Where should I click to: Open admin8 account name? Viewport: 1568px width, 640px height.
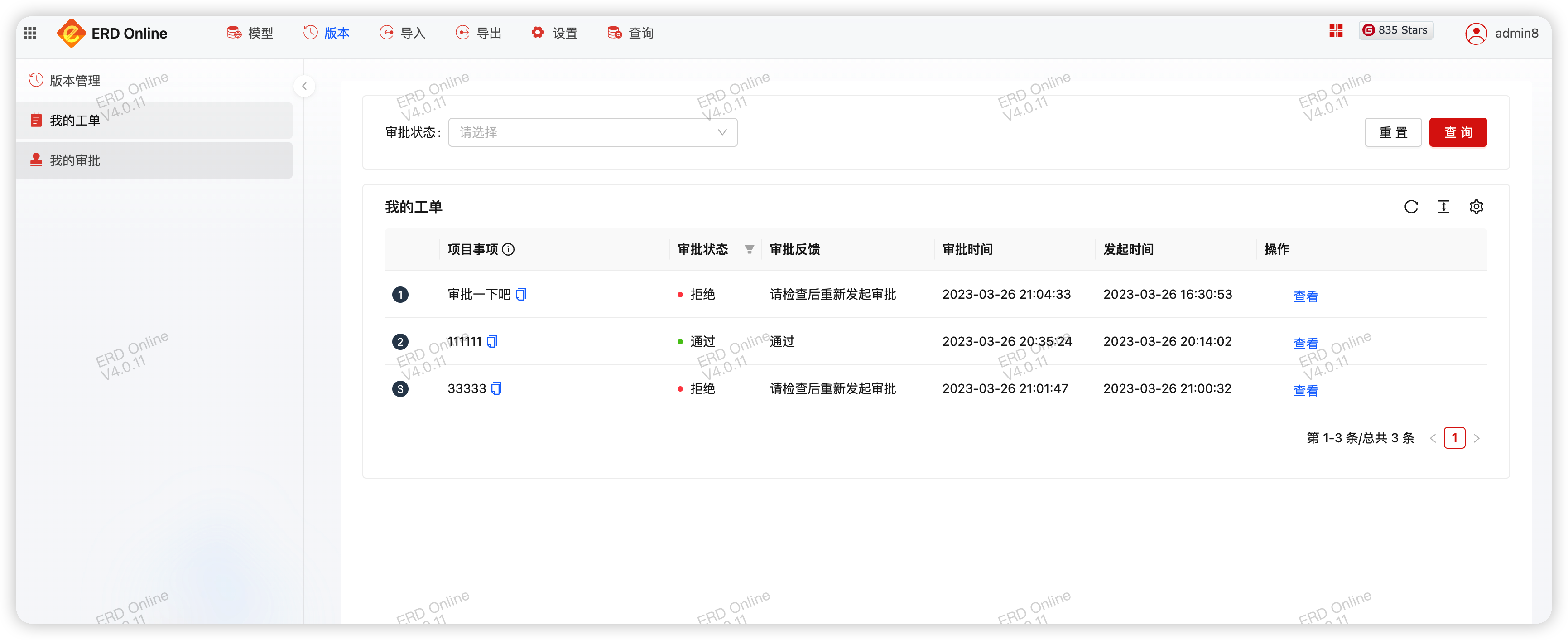click(1516, 34)
